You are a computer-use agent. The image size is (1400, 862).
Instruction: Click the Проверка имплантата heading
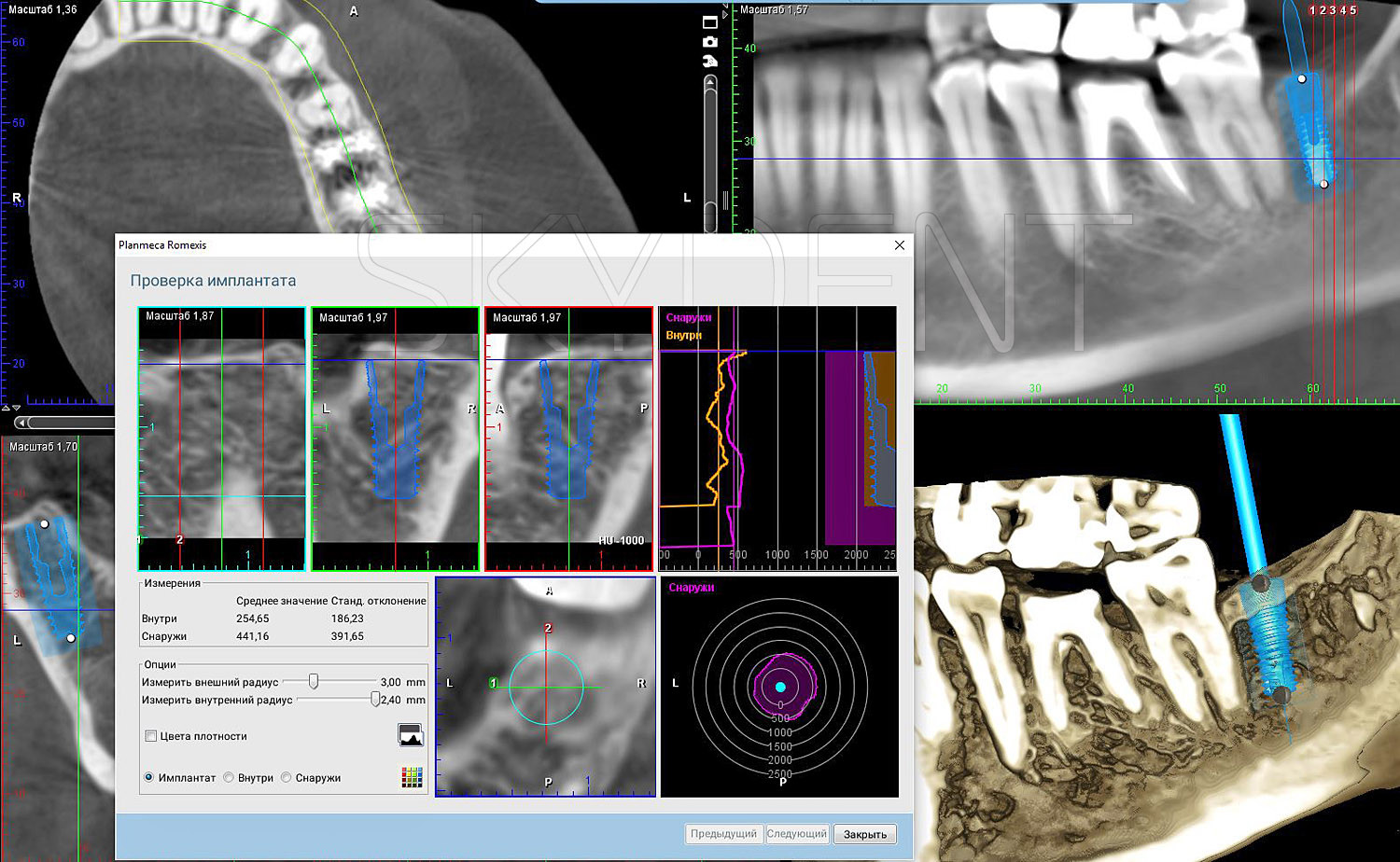pyautogui.click(x=213, y=281)
